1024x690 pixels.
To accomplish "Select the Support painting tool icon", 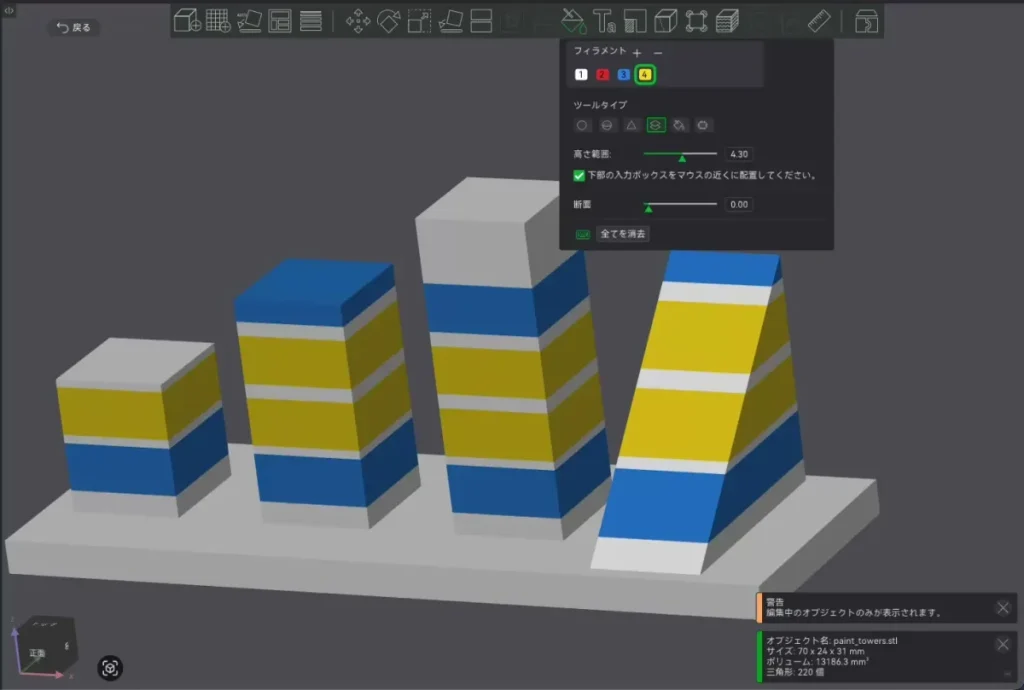I will tap(635, 21).
